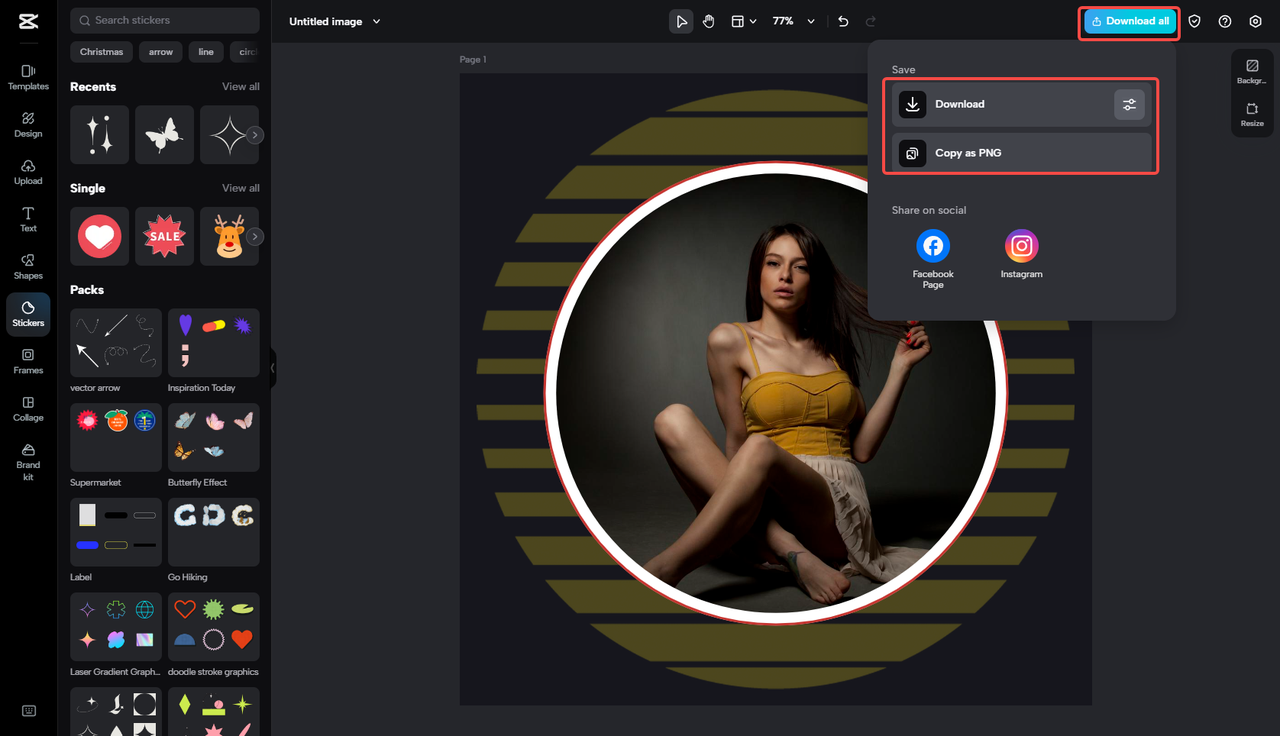Open the Templates panel

tap(27, 76)
